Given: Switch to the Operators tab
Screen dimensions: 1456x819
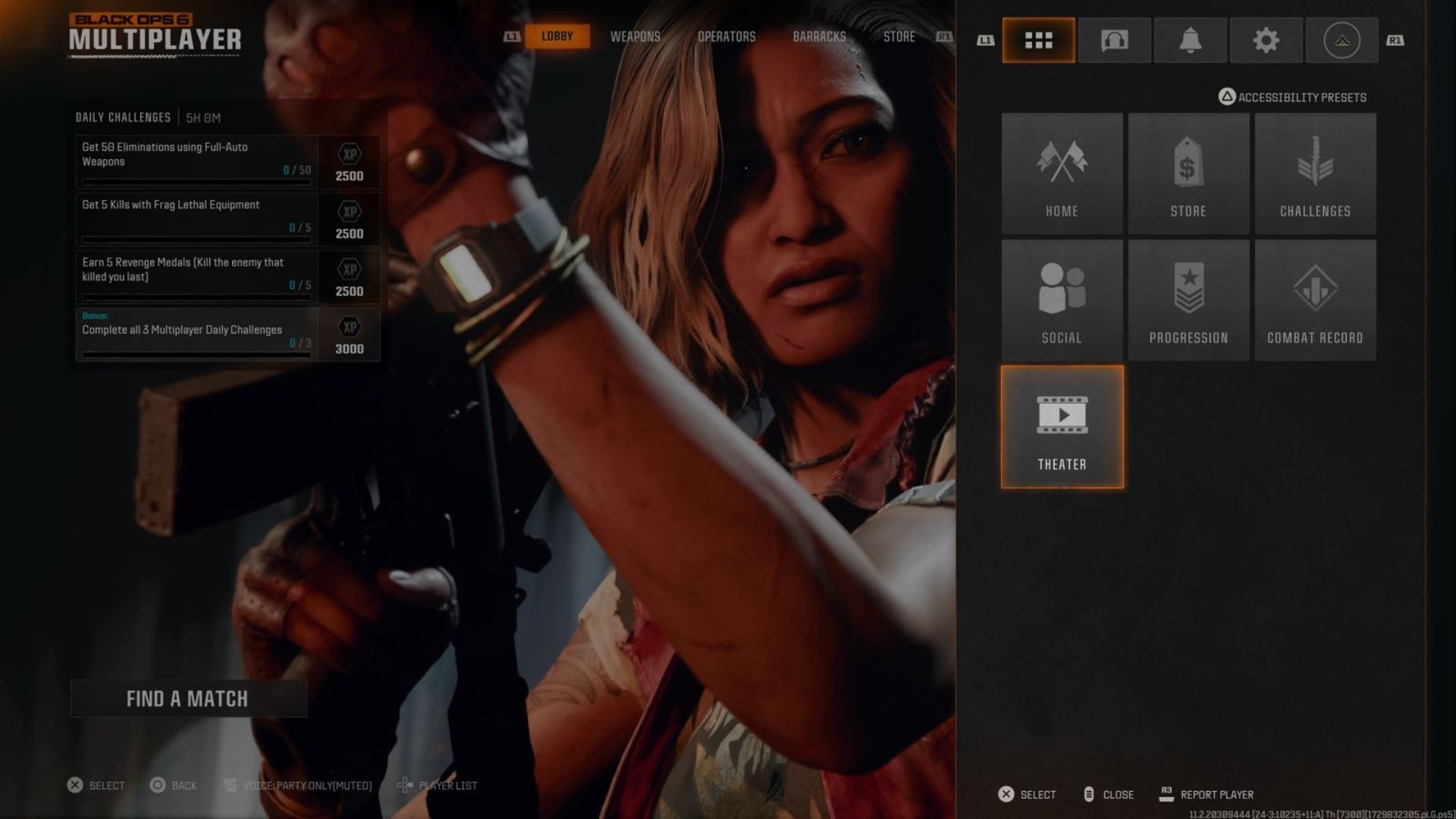Looking at the screenshot, I should [x=726, y=36].
